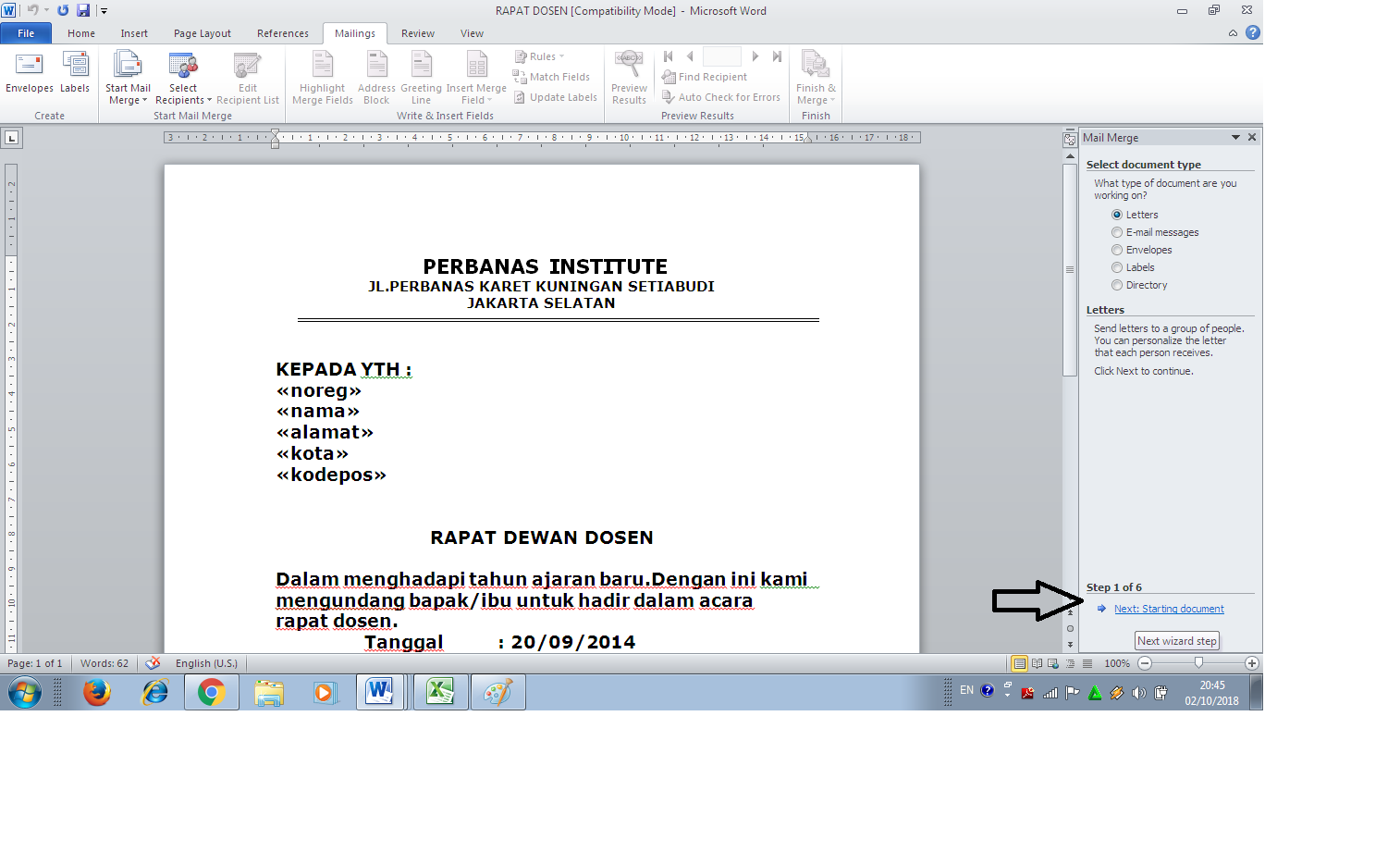Click Highlight Merge Fields
The image size is (1400, 864).
point(321,79)
